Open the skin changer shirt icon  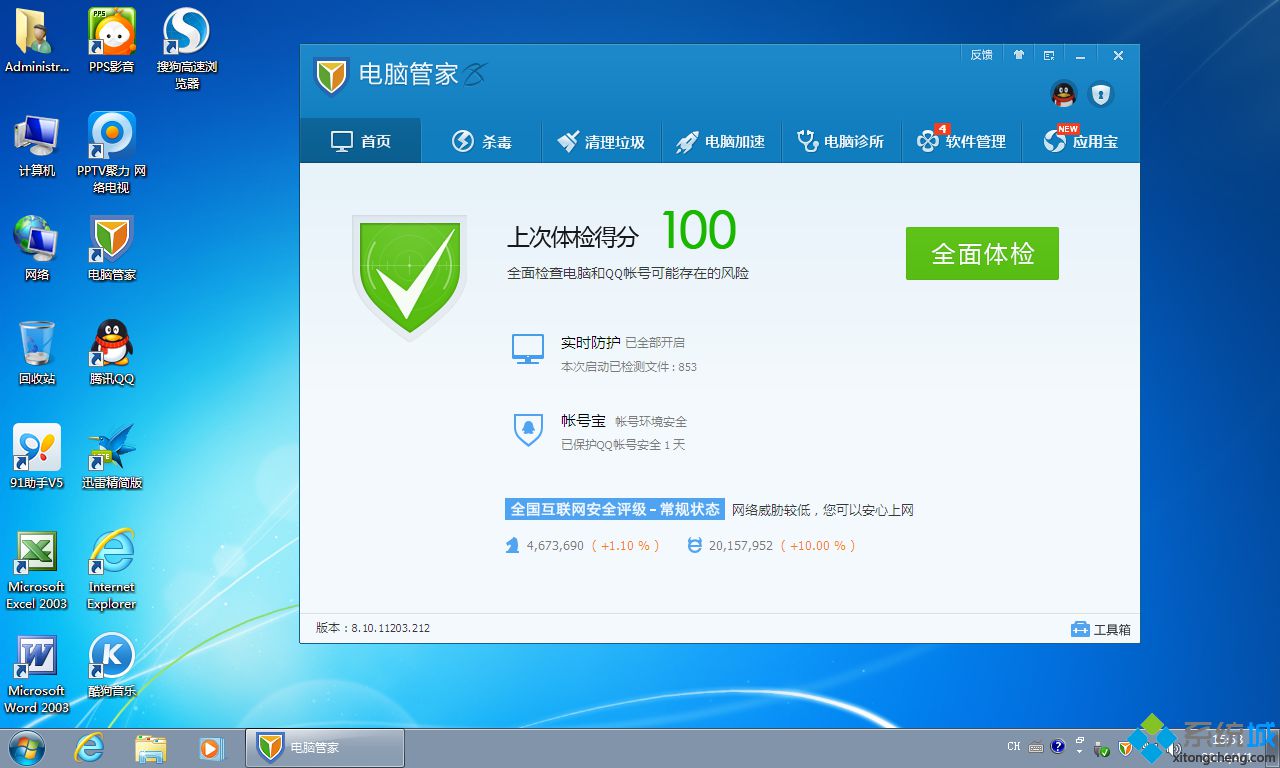coord(1019,55)
